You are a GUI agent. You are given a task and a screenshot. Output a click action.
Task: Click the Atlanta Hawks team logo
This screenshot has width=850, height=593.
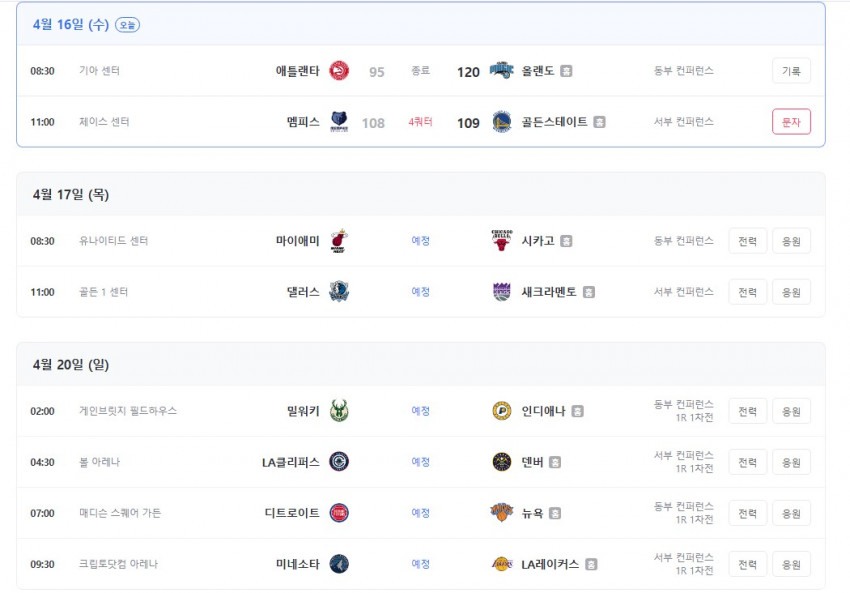[x=339, y=70]
